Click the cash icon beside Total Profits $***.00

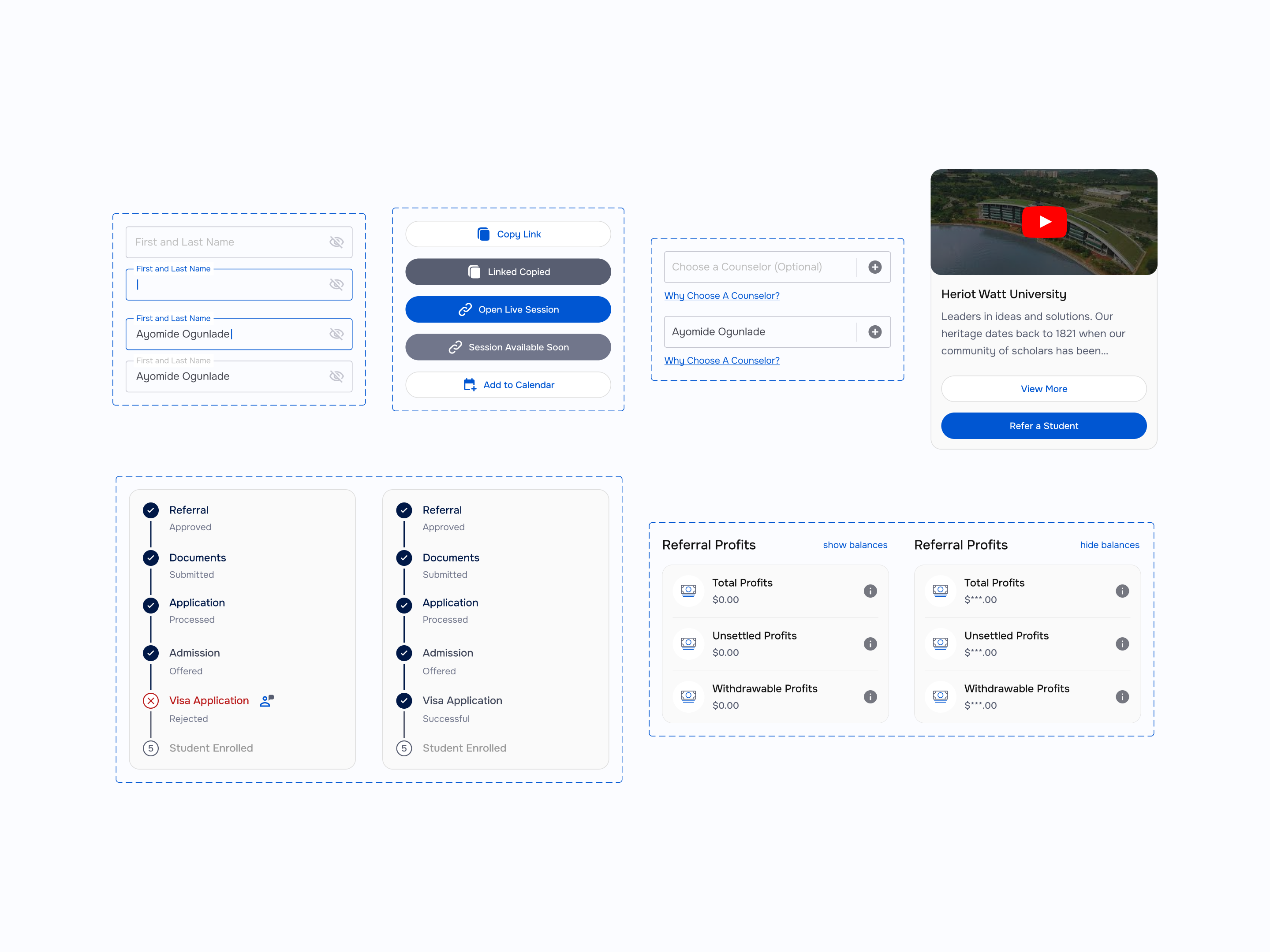940,591
